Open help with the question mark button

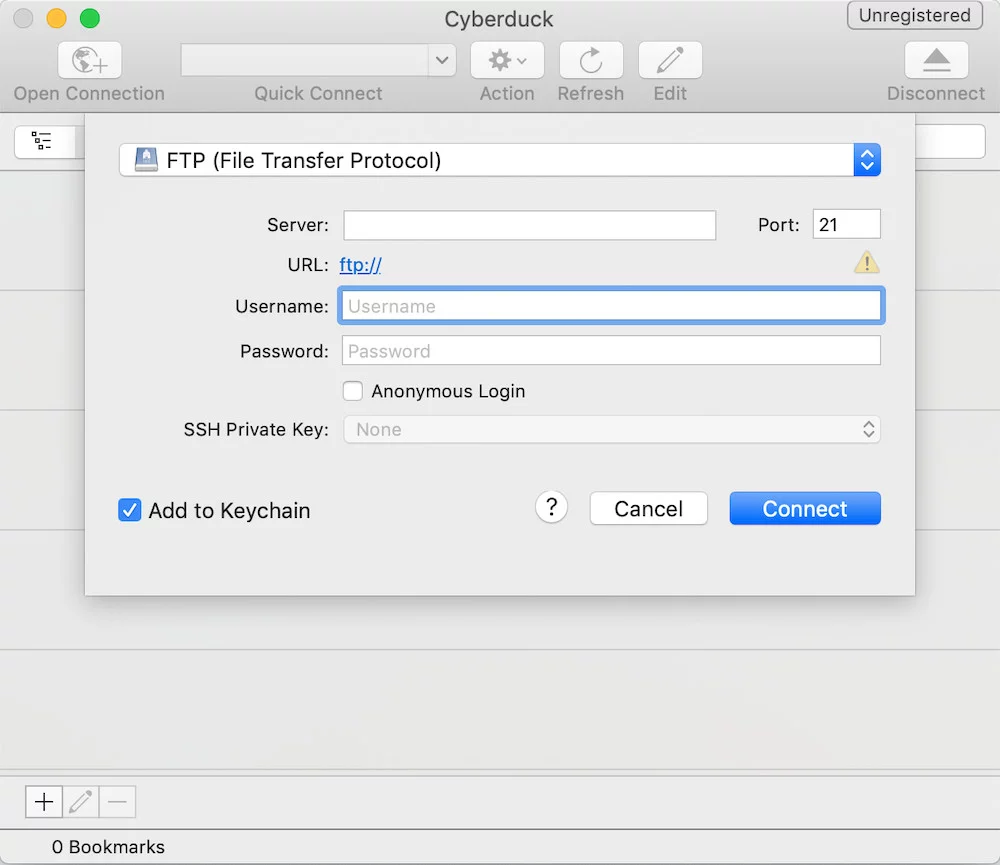(552, 508)
